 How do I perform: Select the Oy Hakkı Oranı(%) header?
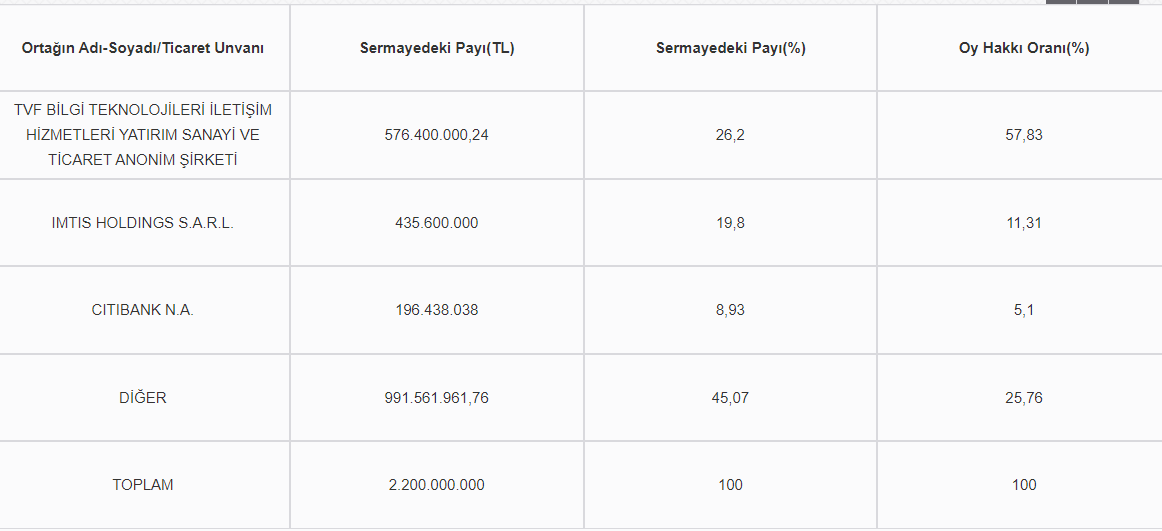(x=1023, y=48)
